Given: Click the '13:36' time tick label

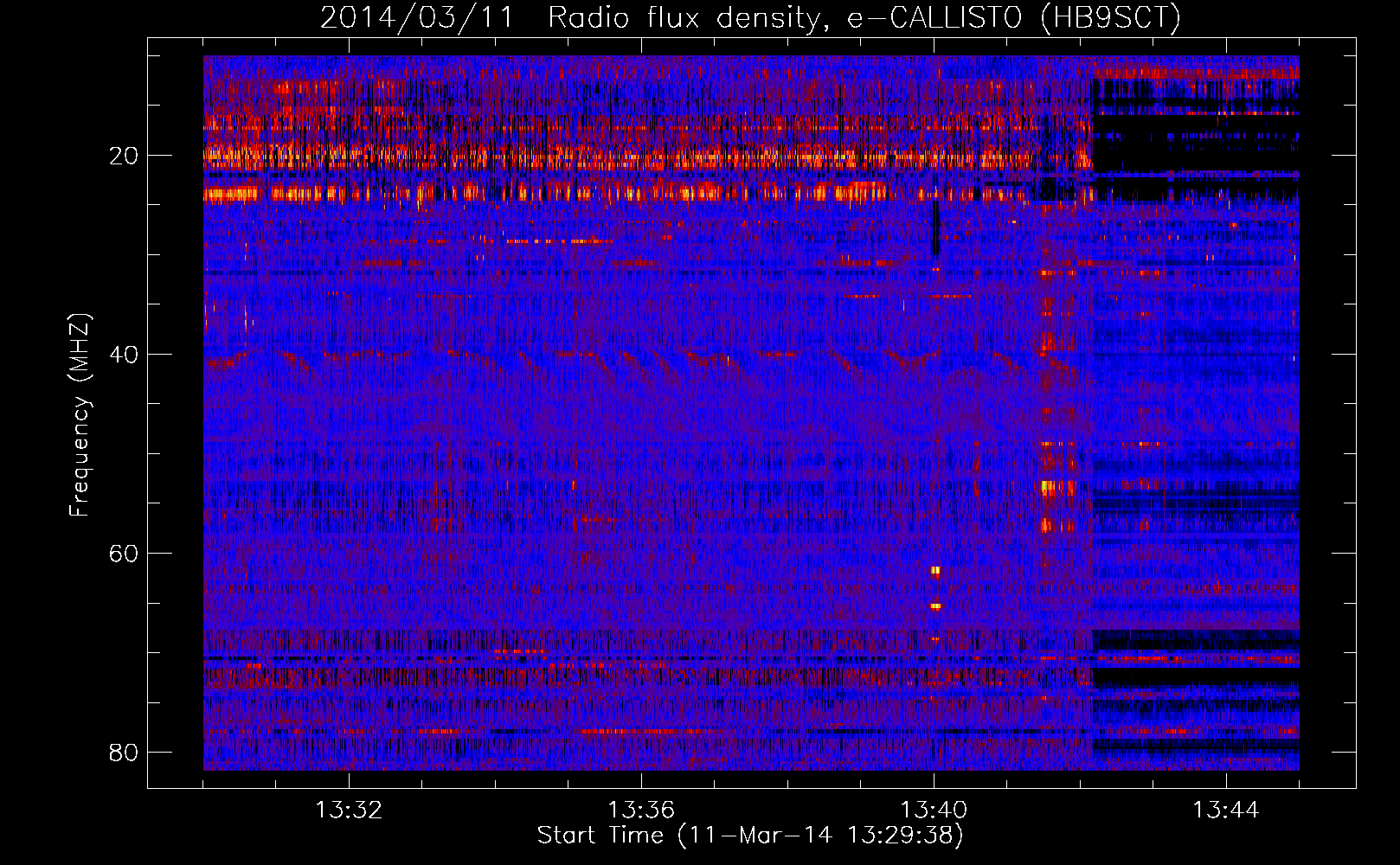Looking at the screenshot, I should pyautogui.click(x=641, y=811).
